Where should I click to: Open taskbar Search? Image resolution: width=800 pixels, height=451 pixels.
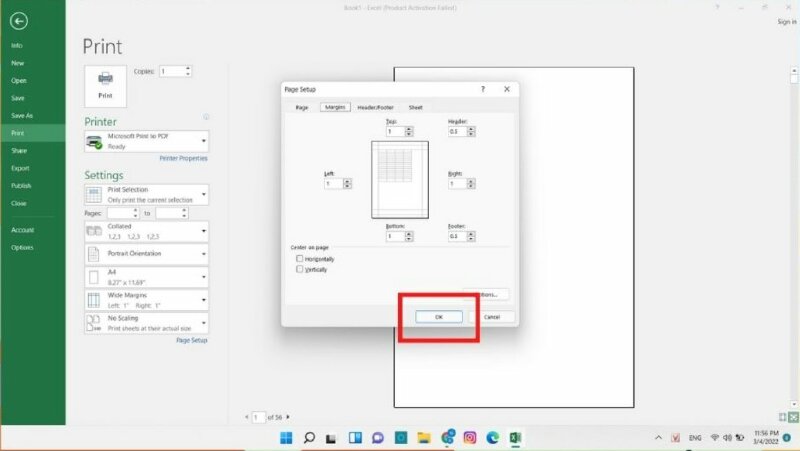309,437
